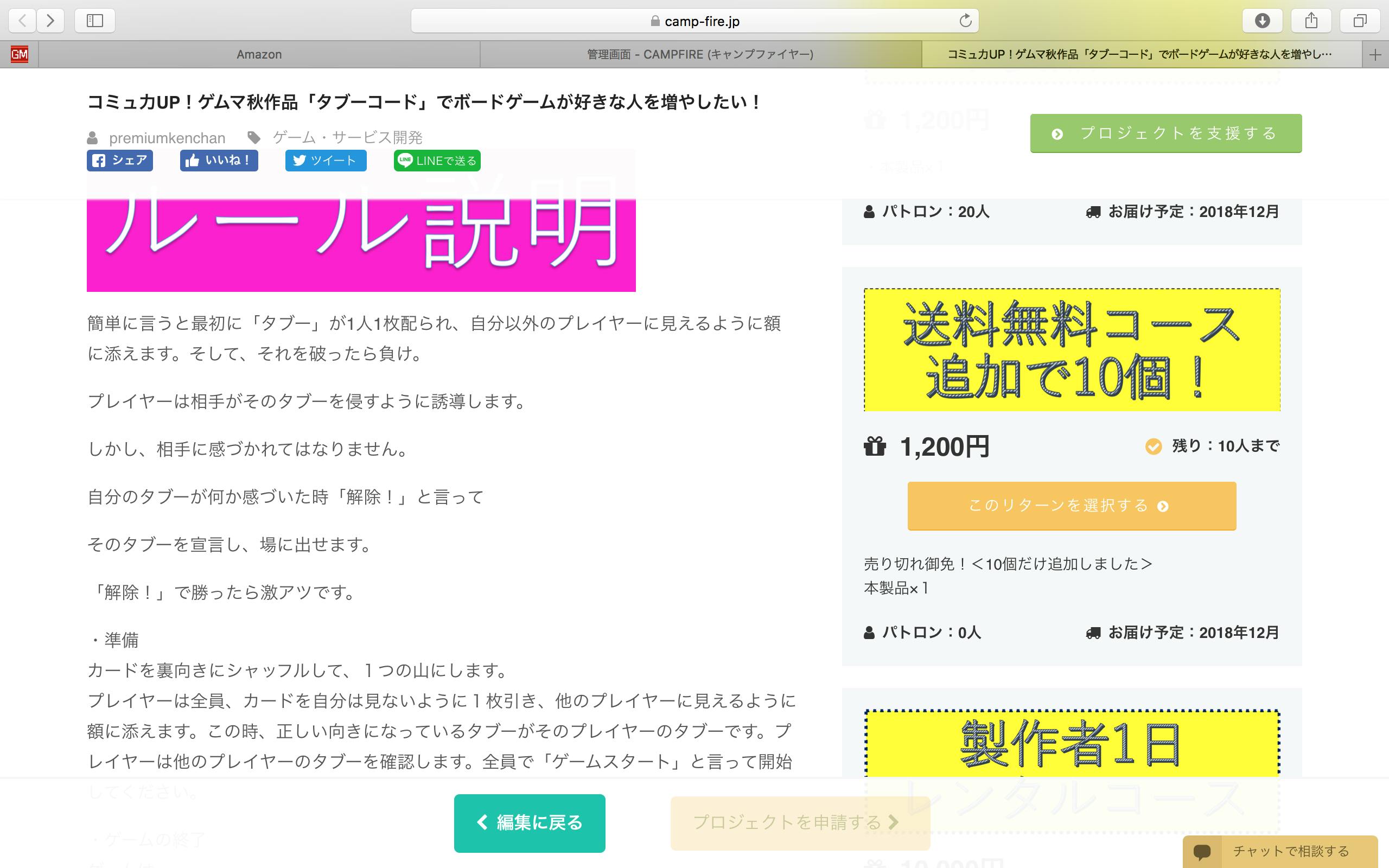Screen dimensions: 1389x868
Task: Click the いいね！ like button
Action: click(219, 161)
